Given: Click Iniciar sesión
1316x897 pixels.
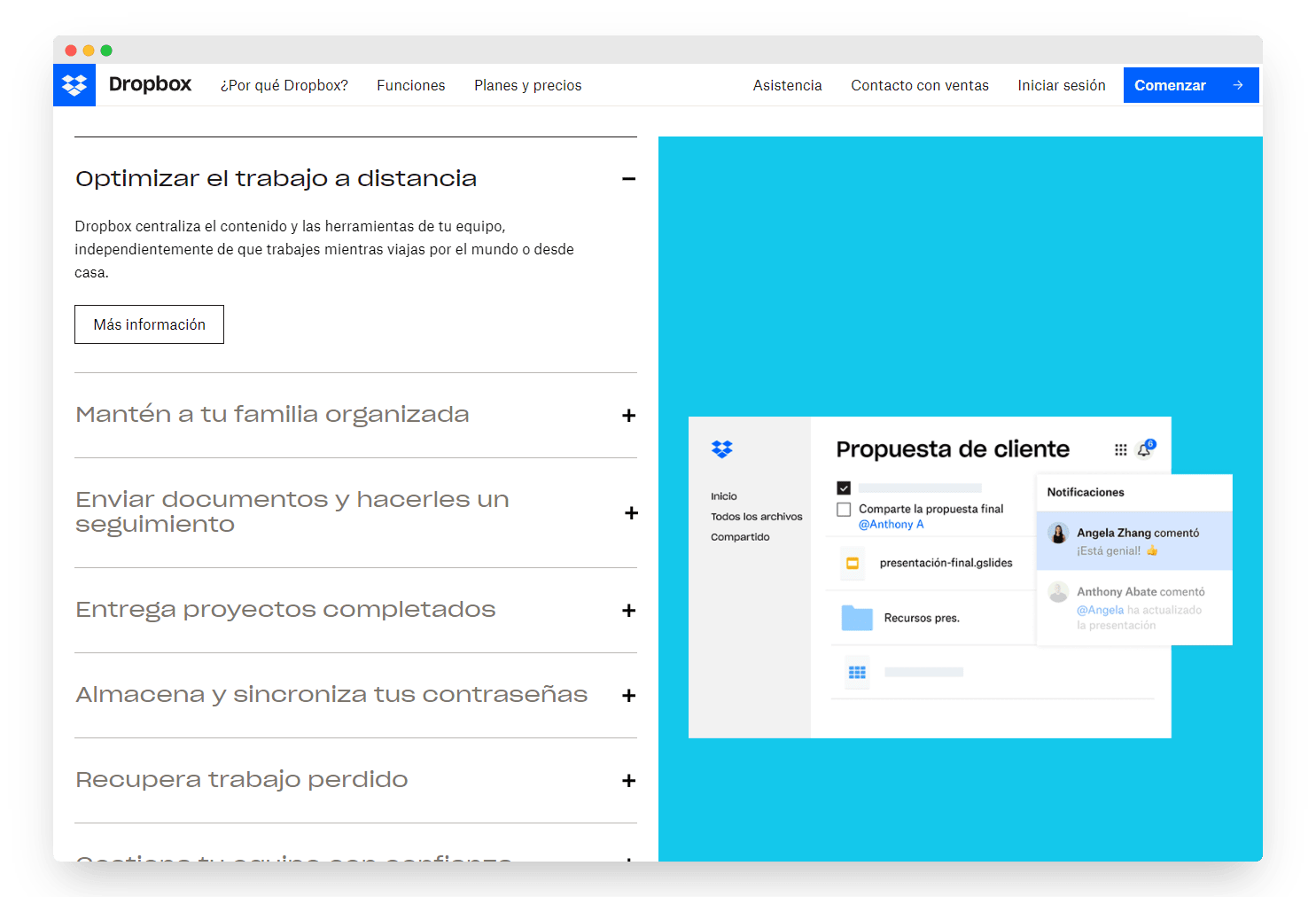Looking at the screenshot, I should (x=1062, y=85).
